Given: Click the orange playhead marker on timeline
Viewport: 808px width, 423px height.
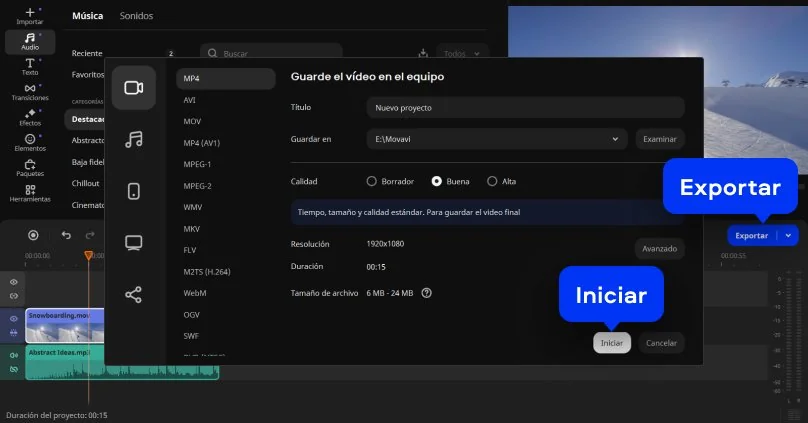Looking at the screenshot, I should coord(88,256).
